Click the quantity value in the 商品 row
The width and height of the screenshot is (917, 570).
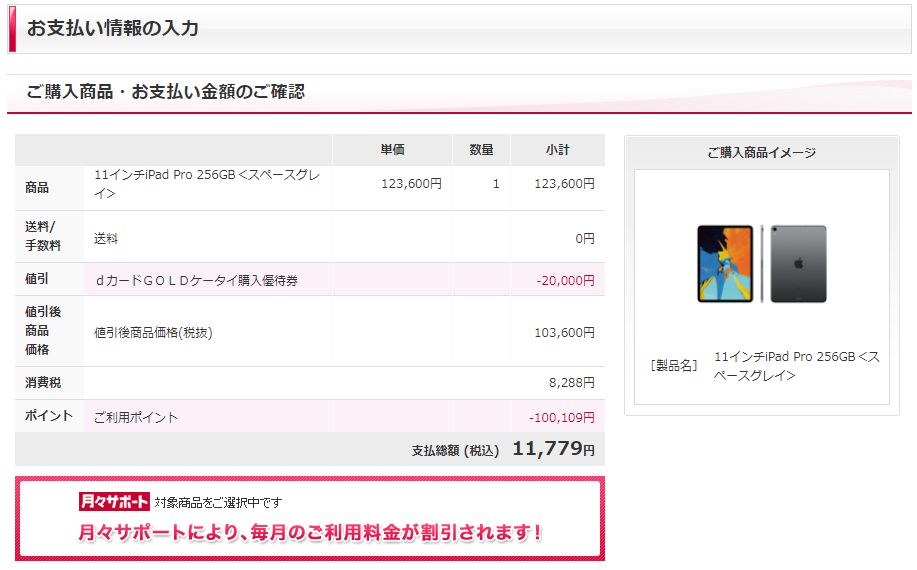point(495,184)
